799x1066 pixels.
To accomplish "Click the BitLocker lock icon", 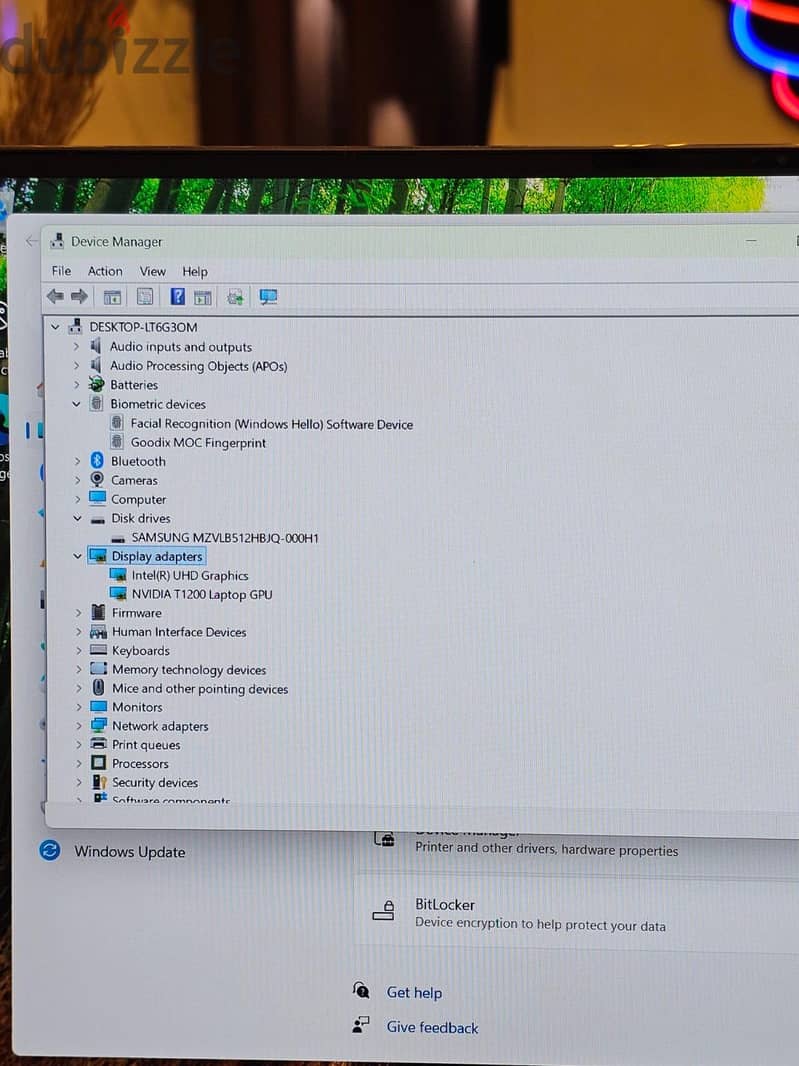I will 384,910.
